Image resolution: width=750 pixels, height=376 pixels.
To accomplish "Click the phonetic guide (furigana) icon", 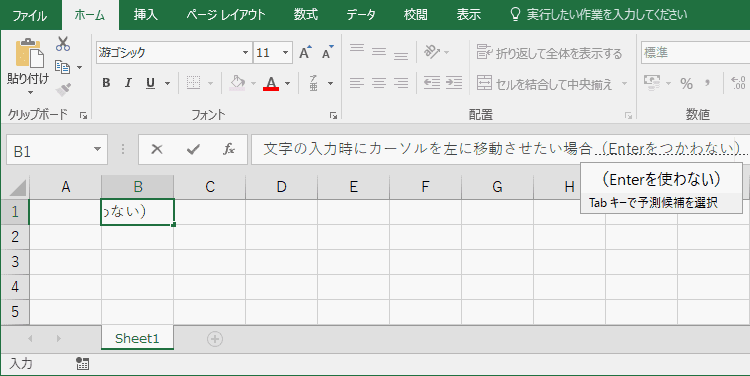I will (314, 83).
